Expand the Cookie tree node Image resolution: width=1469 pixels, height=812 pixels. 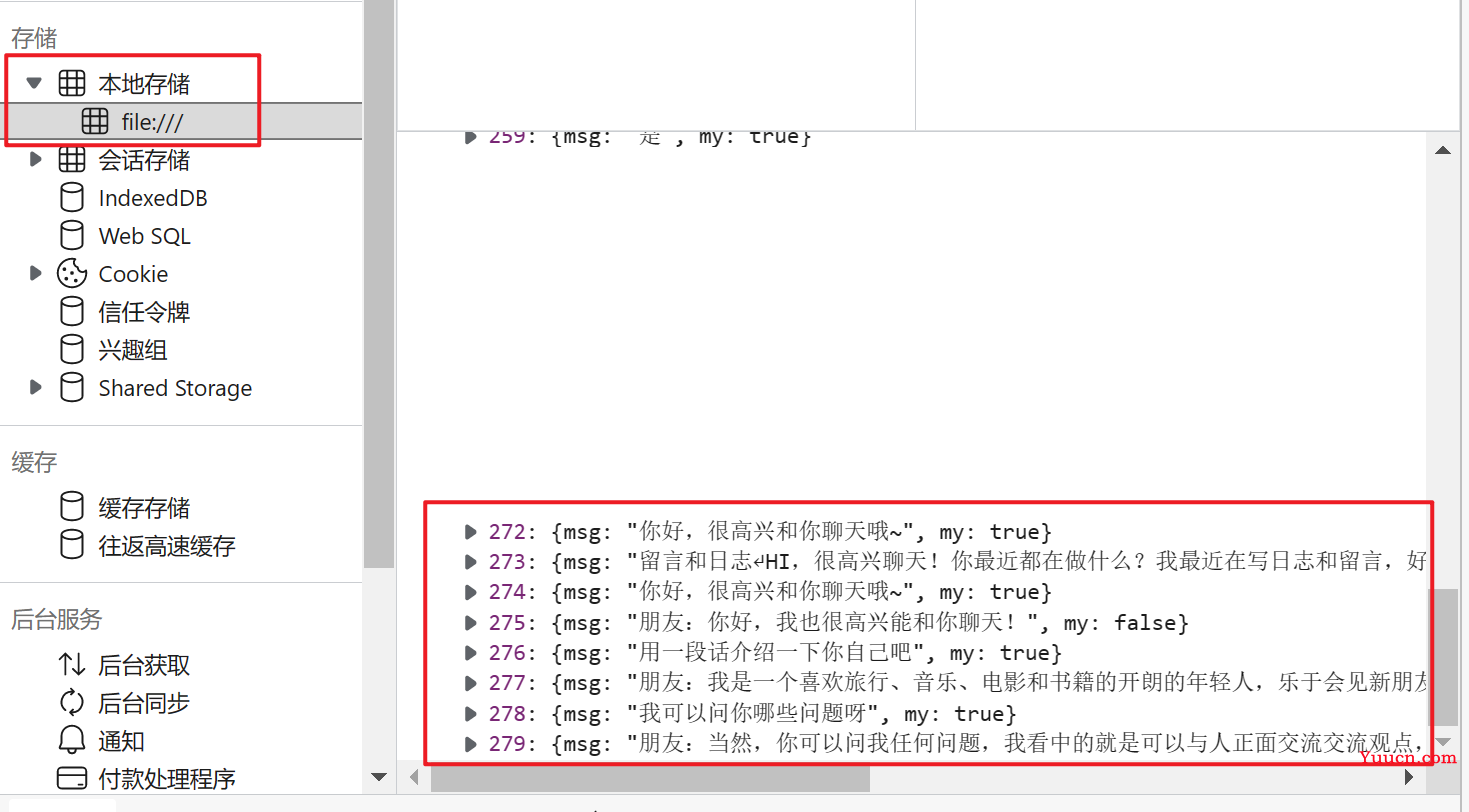point(36,273)
